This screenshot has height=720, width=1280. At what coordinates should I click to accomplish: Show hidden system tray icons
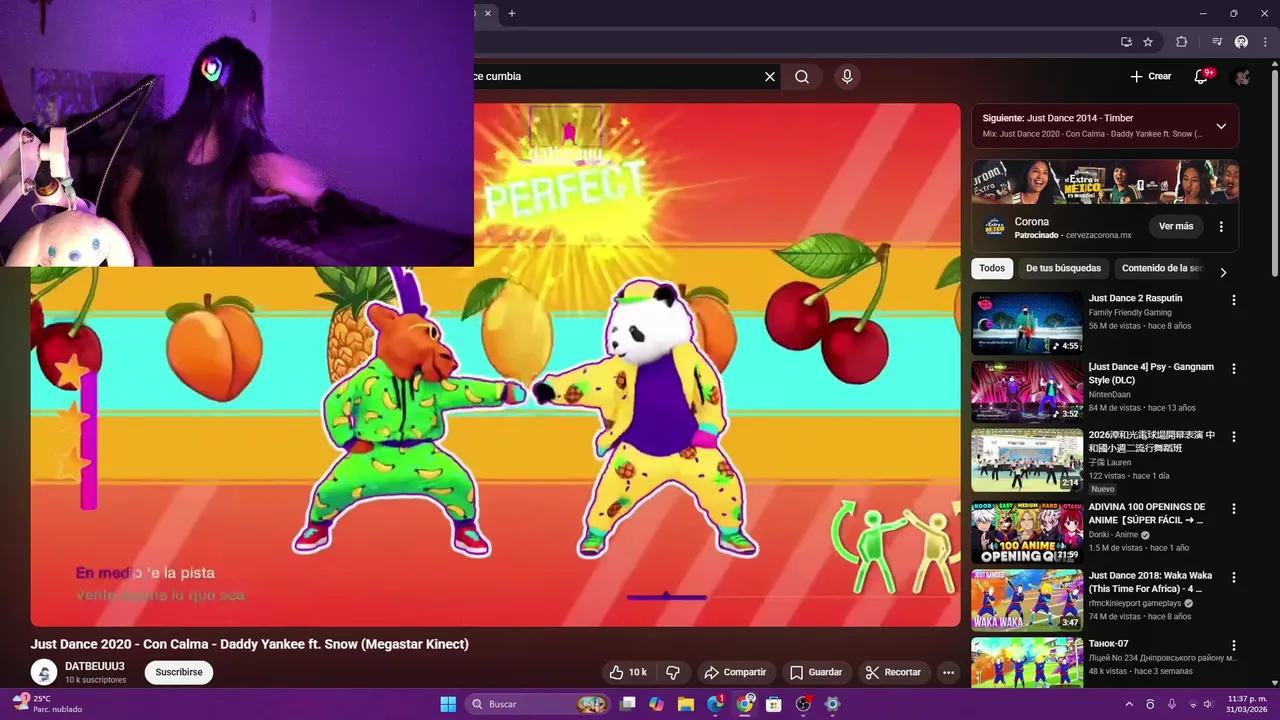[1129, 704]
